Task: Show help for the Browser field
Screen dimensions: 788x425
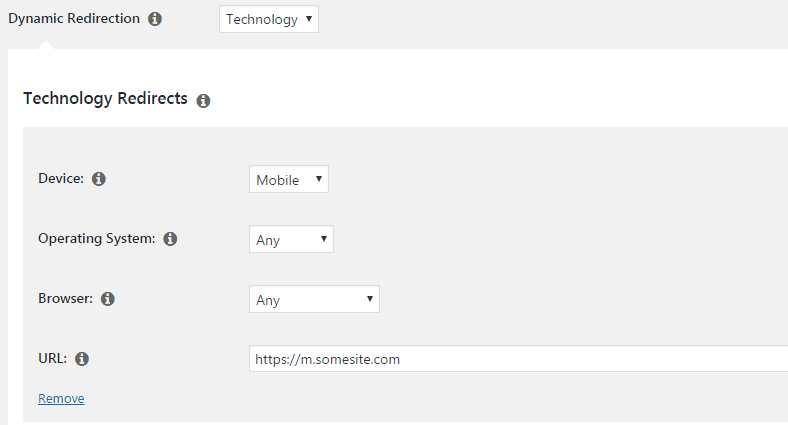Action: pyautogui.click(x=108, y=298)
